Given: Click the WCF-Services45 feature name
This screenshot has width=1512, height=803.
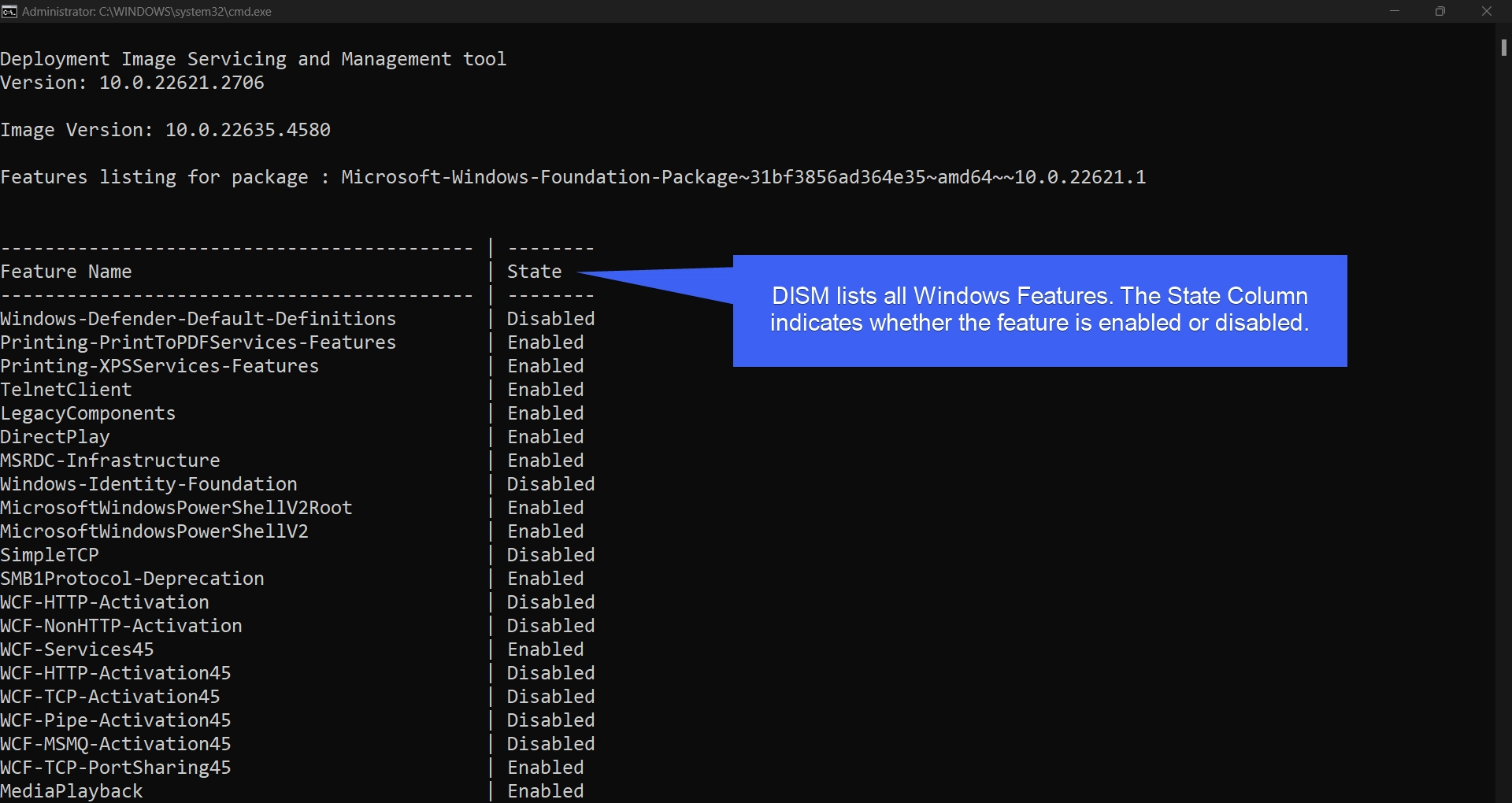Looking at the screenshot, I should click(x=77, y=649).
